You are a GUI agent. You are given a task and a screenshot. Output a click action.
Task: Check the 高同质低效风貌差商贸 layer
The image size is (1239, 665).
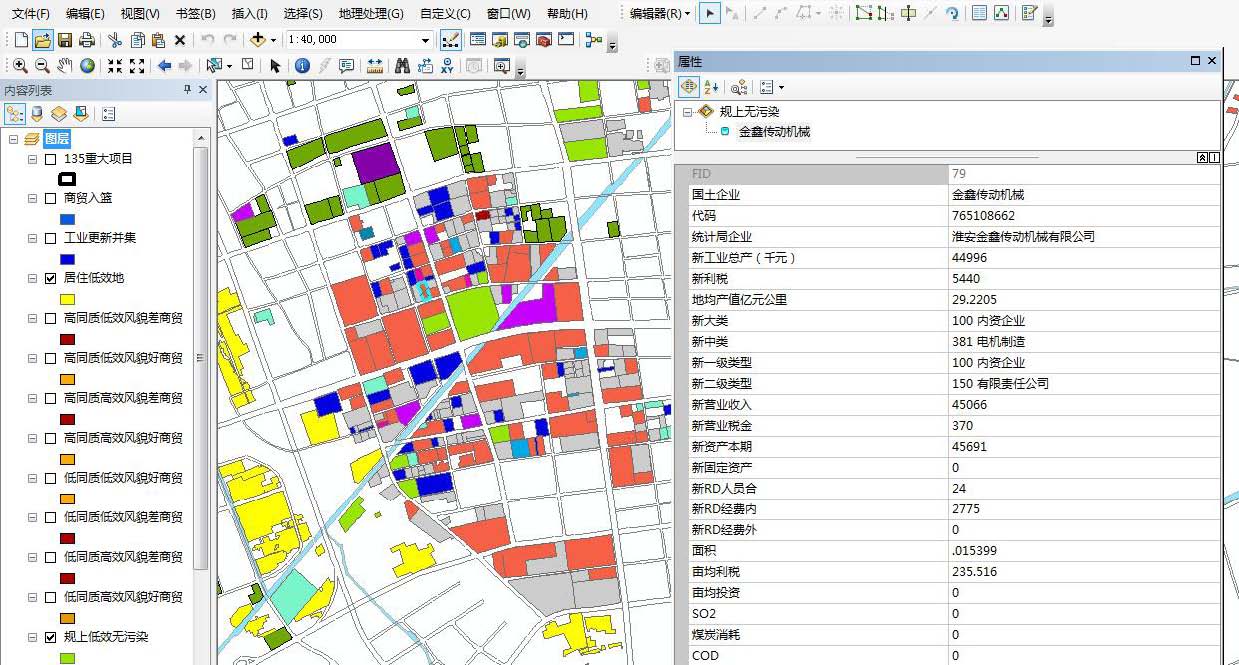pos(50,319)
